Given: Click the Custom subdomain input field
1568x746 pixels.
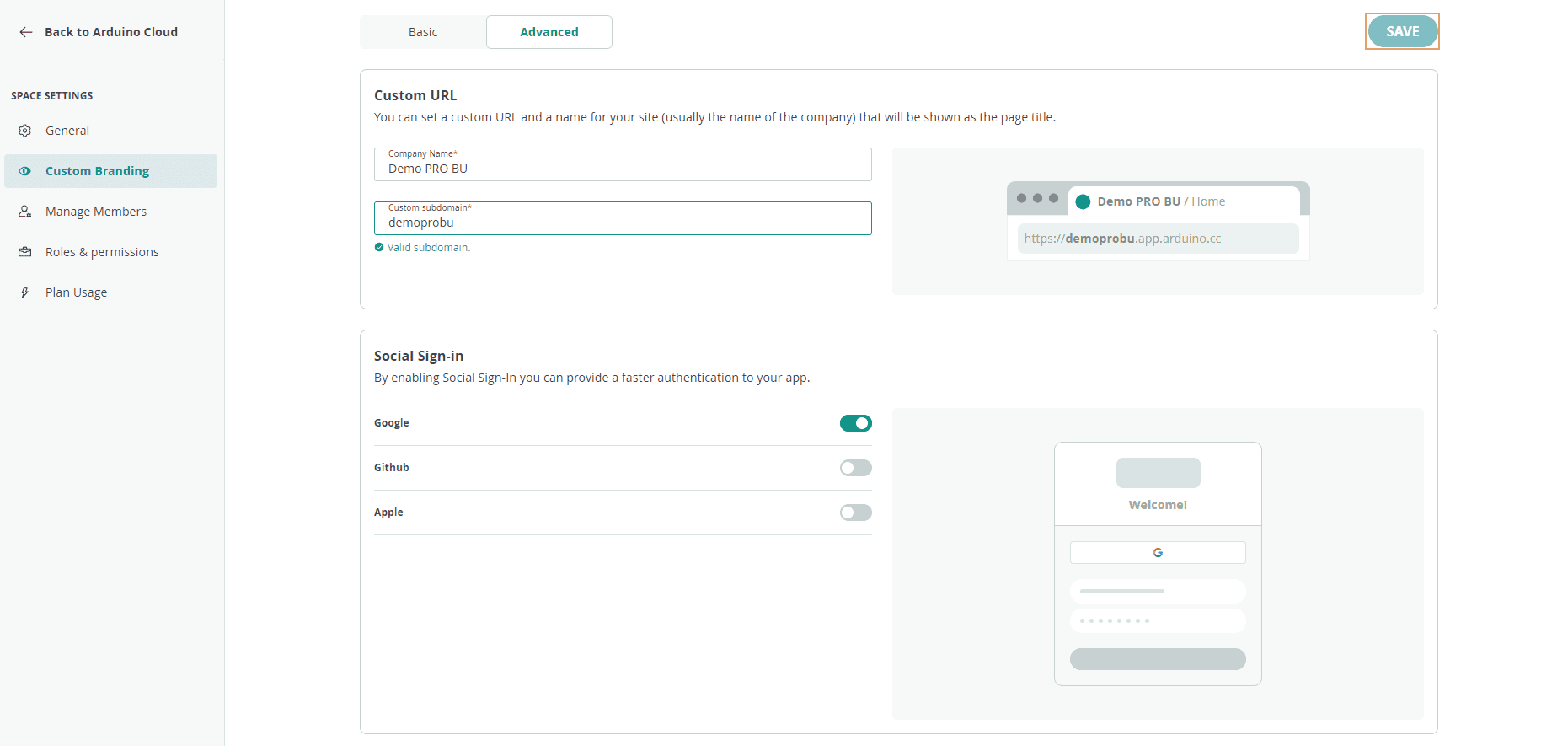Looking at the screenshot, I should point(623,223).
